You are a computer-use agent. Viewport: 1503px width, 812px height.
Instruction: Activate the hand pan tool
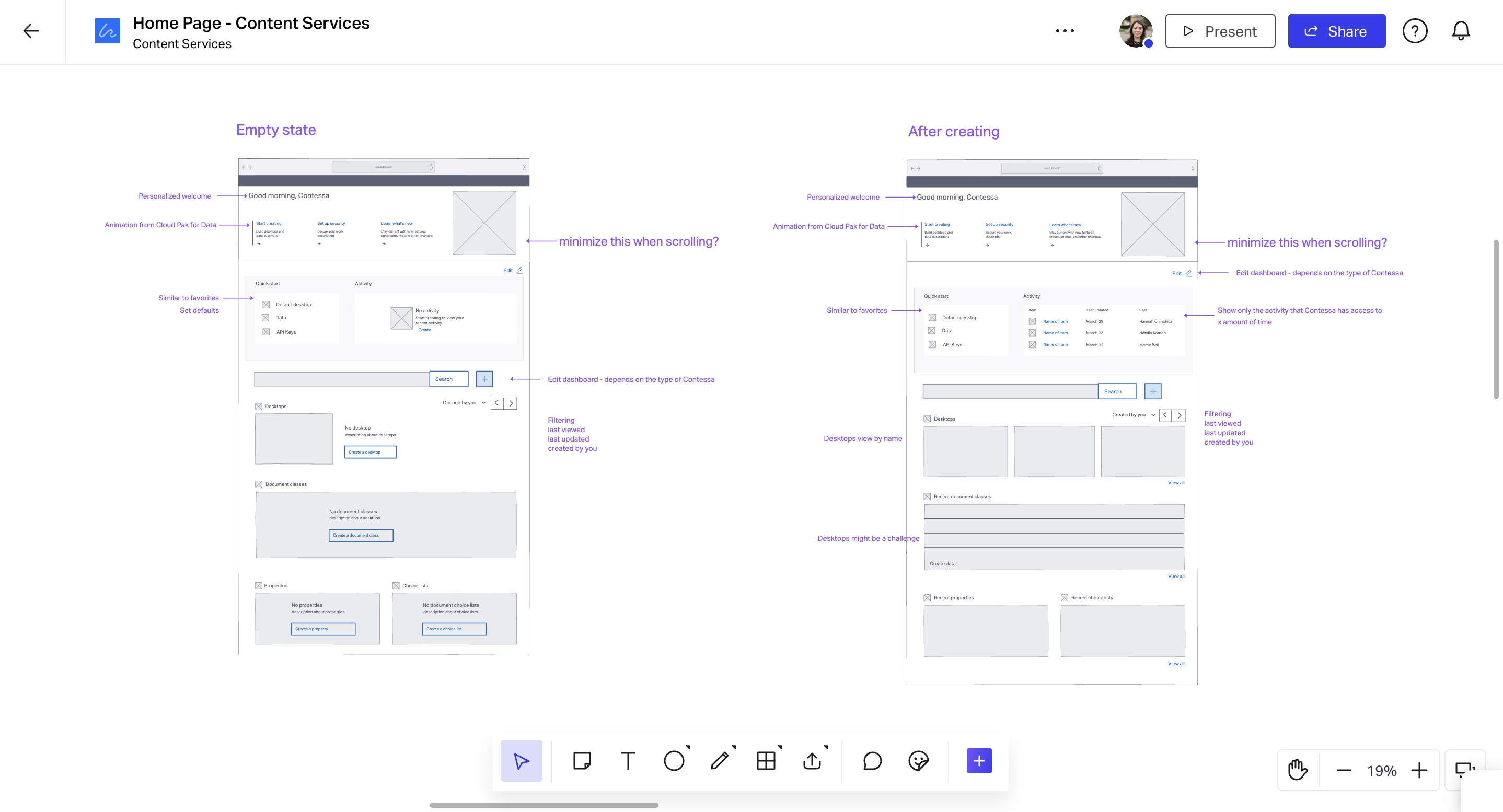tap(1298, 771)
